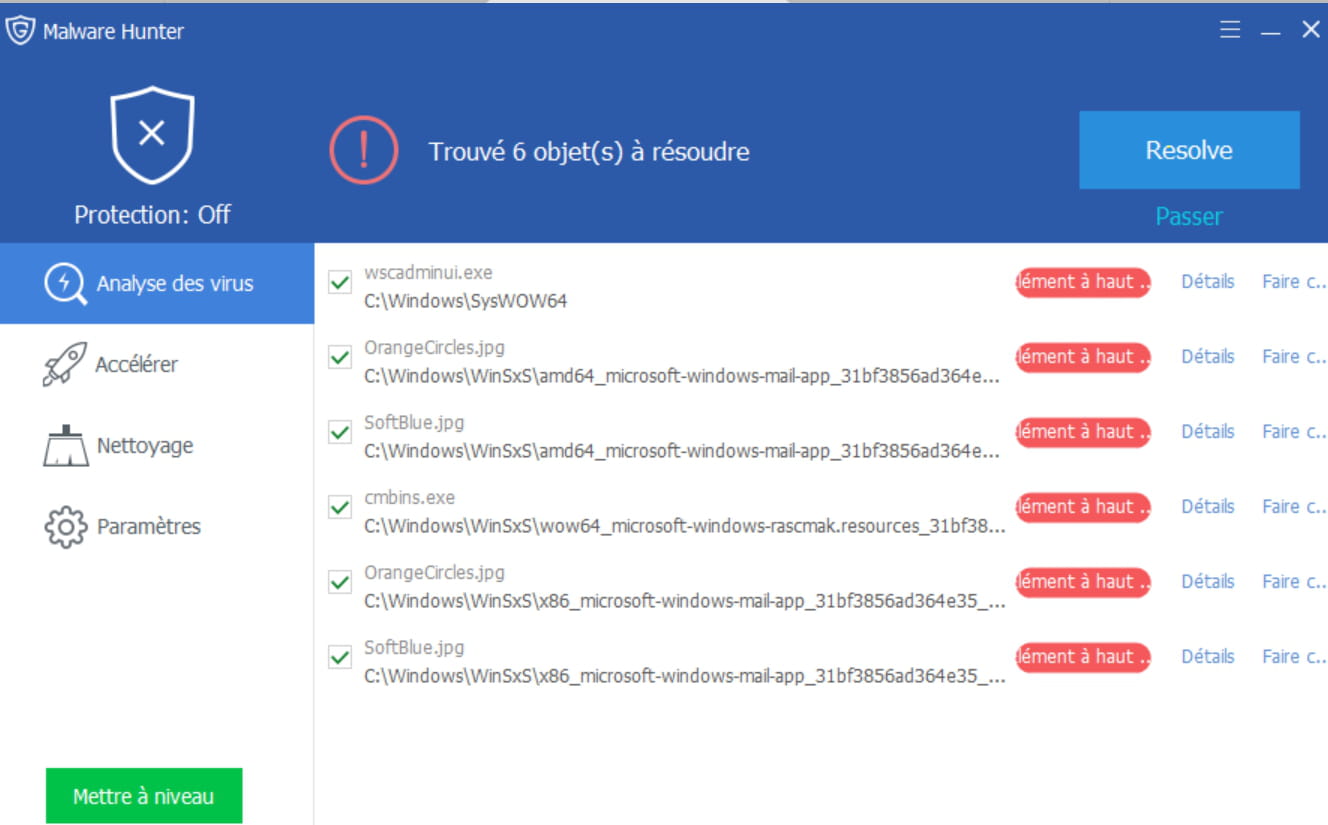The height and width of the screenshot is (825, 1328).
Task: Open Détails for cmbins.exe
Action: (x=1208, y=507)
